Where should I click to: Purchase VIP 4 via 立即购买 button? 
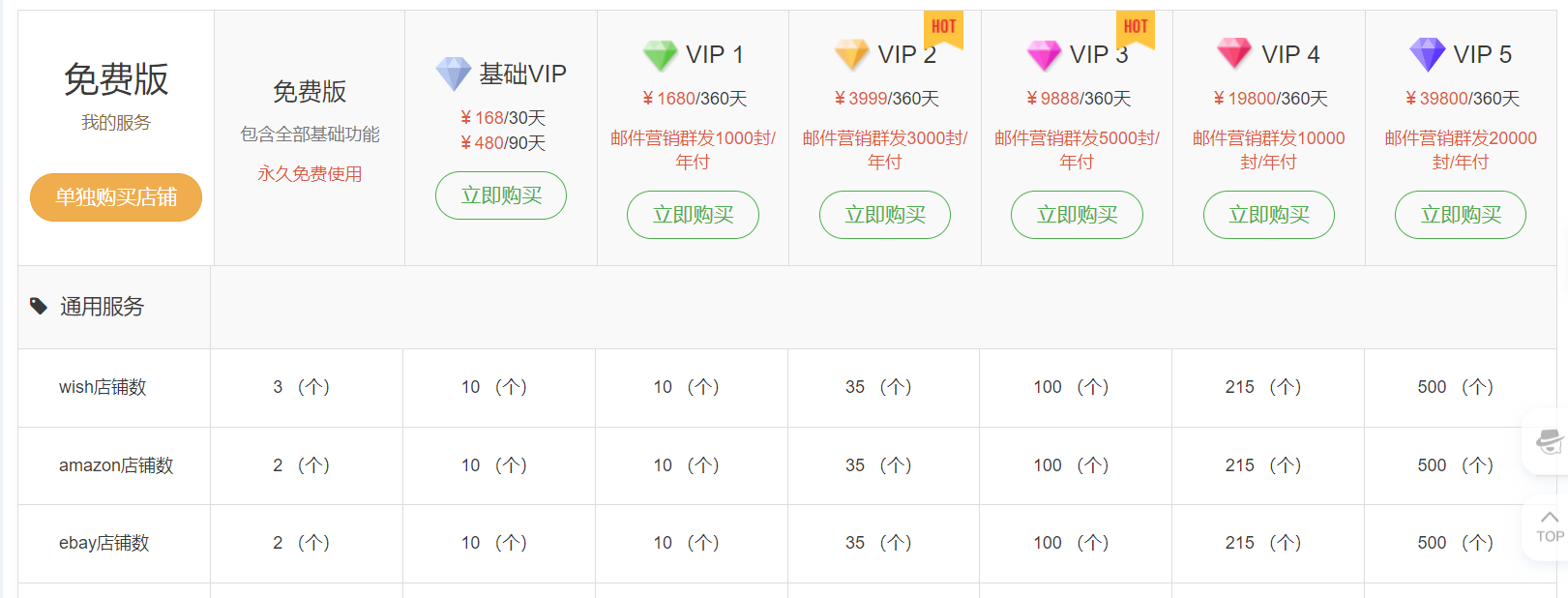click(1269, 215)
